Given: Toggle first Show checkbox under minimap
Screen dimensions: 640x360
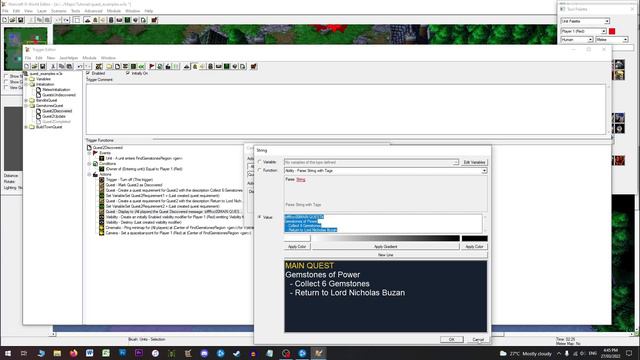Looking at the screenshot, I should [x=6, y=76].
